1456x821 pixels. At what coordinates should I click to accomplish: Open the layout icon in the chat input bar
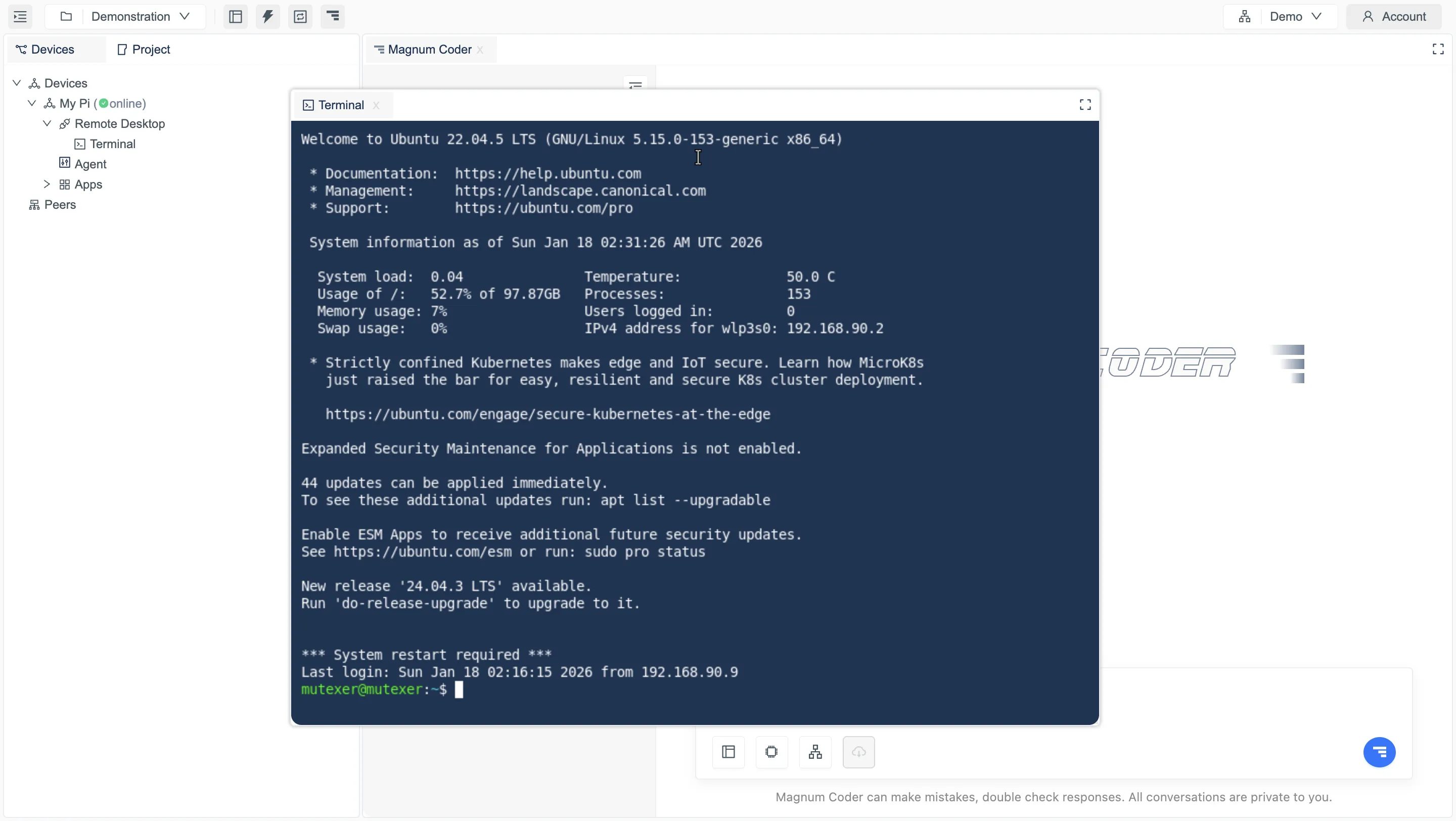729,752
